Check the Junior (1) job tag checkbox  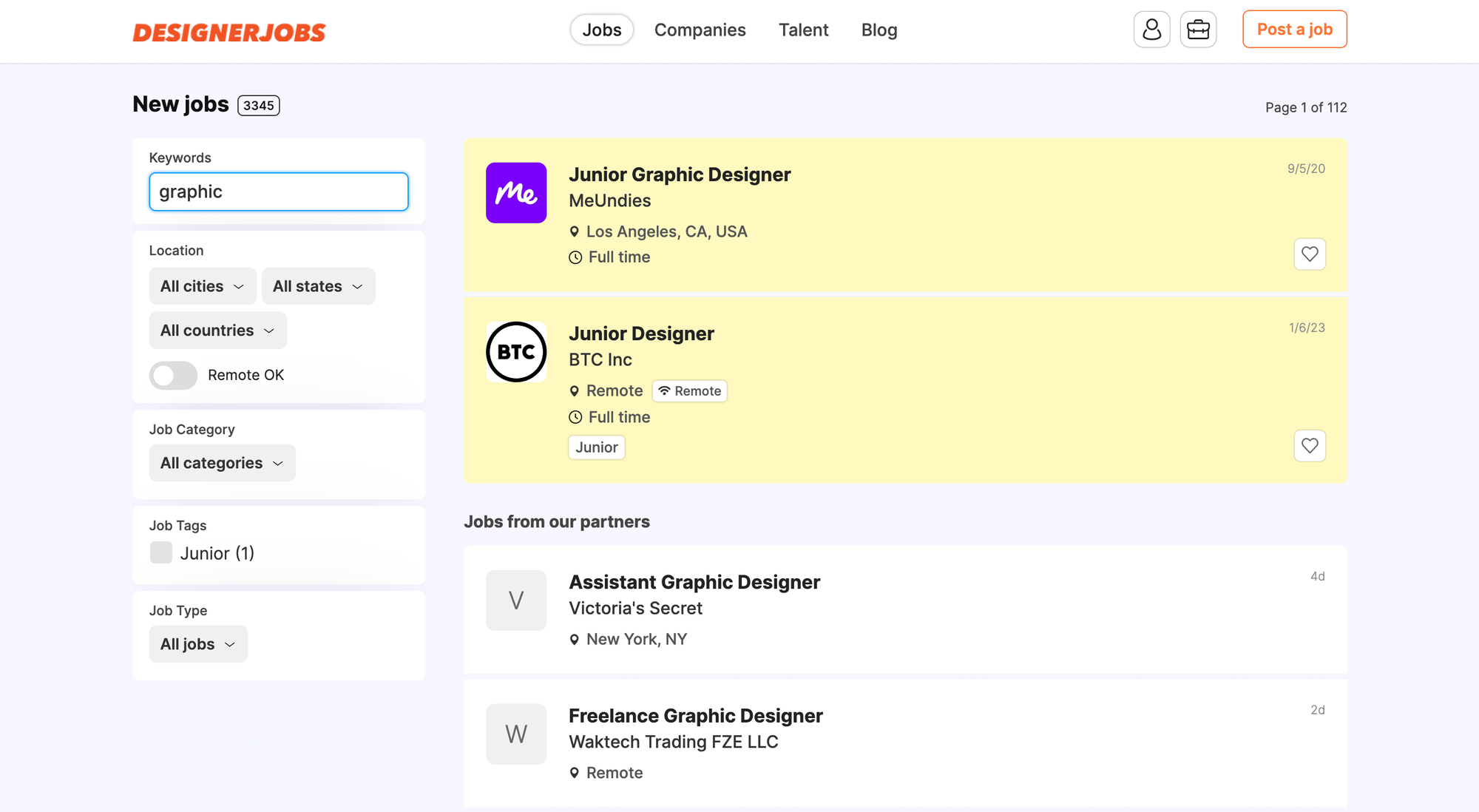click(161, 552)
